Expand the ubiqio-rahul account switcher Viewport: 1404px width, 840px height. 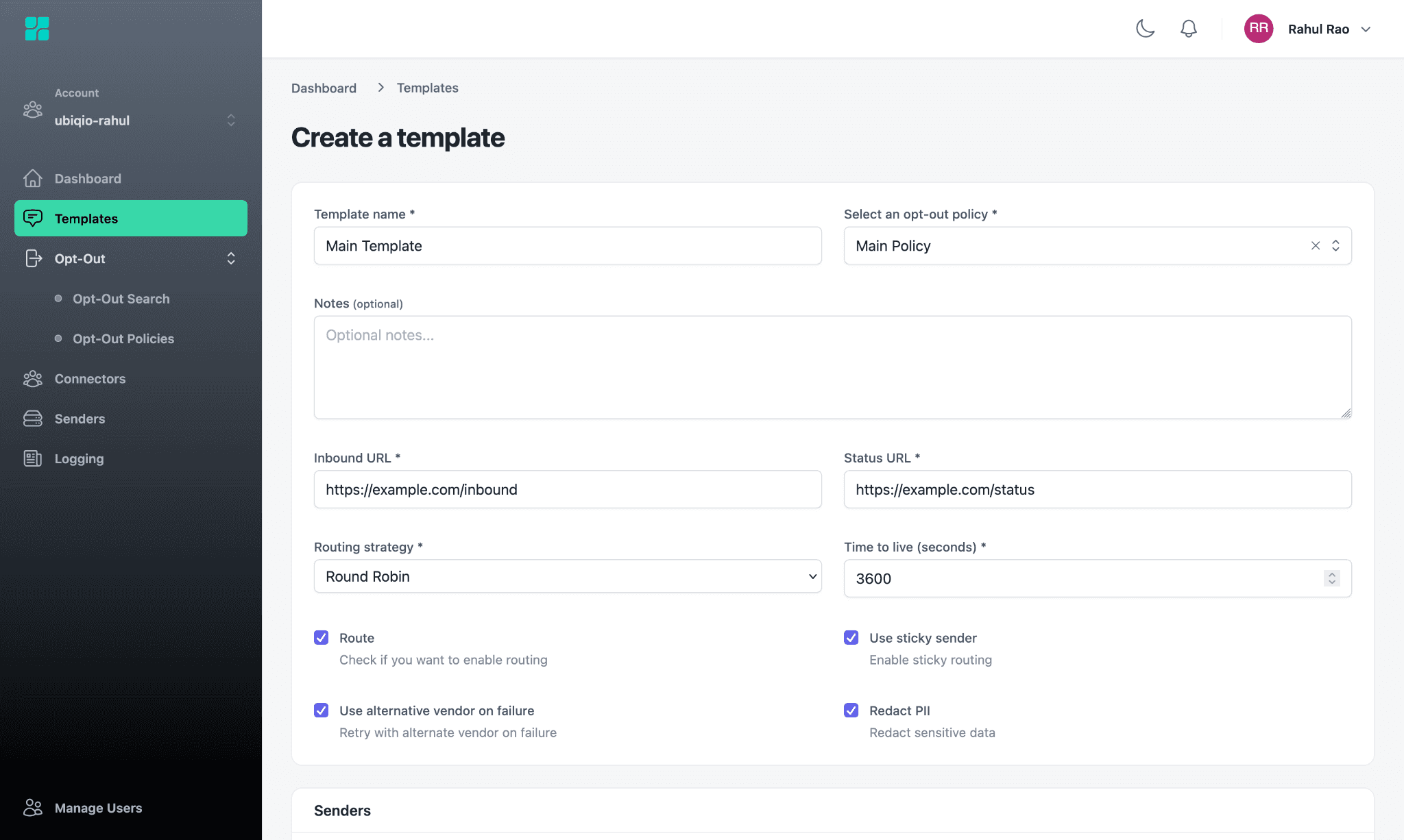tap(231, 120)
